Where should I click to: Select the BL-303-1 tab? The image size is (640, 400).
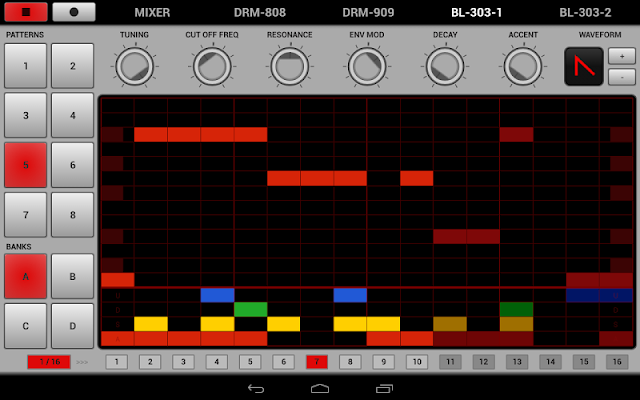476,13
